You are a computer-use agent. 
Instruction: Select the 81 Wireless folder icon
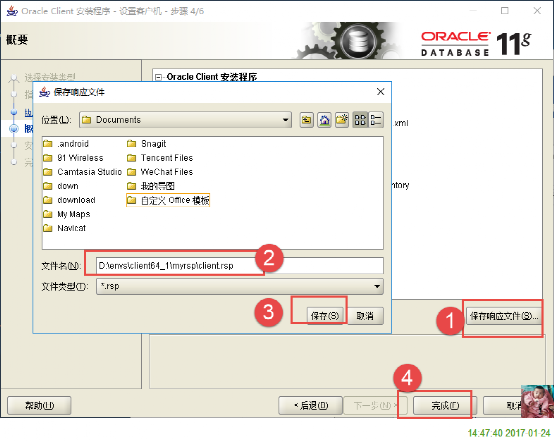[x=48, y=158]
